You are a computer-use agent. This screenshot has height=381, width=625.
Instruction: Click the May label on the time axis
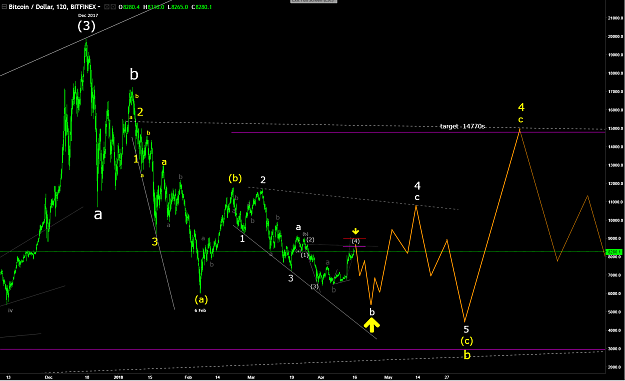(388, 377)
